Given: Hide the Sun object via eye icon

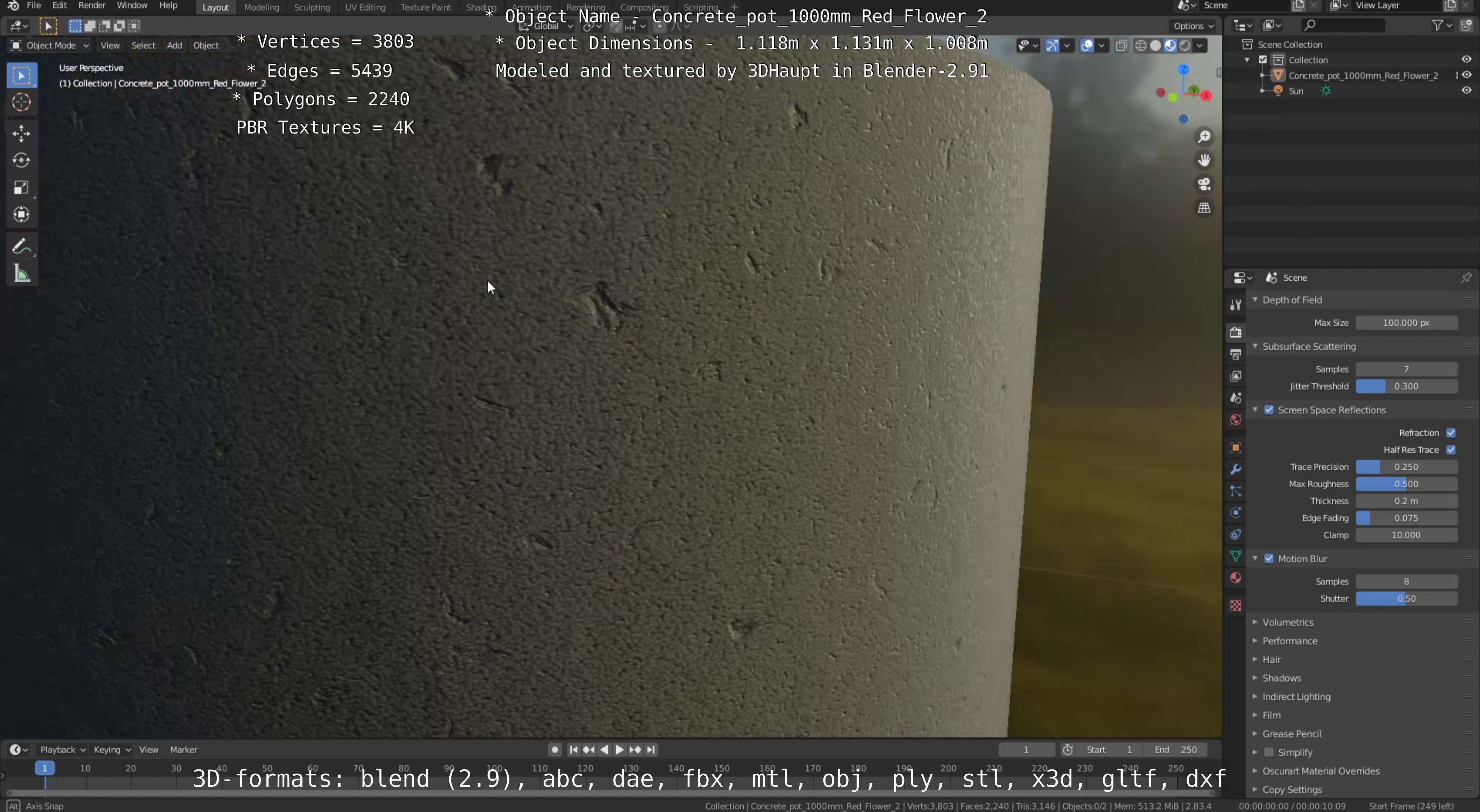Looking at the screenshot, I should point(1466,91).
